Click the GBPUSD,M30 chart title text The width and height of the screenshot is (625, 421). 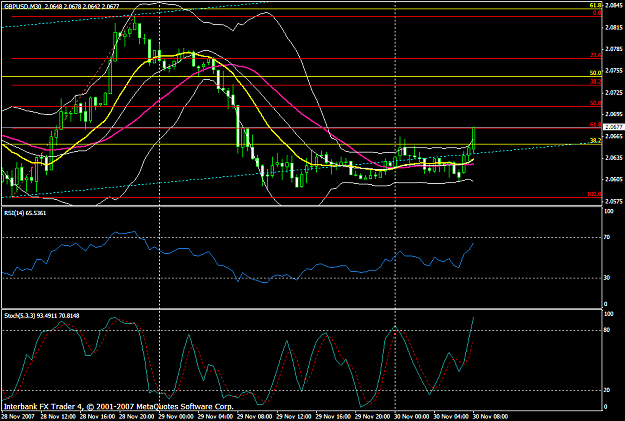point(24,6)
